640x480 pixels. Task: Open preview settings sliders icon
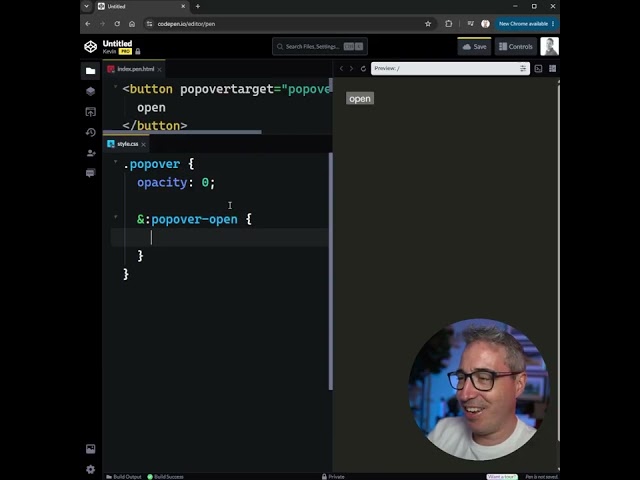pos(523,69)
